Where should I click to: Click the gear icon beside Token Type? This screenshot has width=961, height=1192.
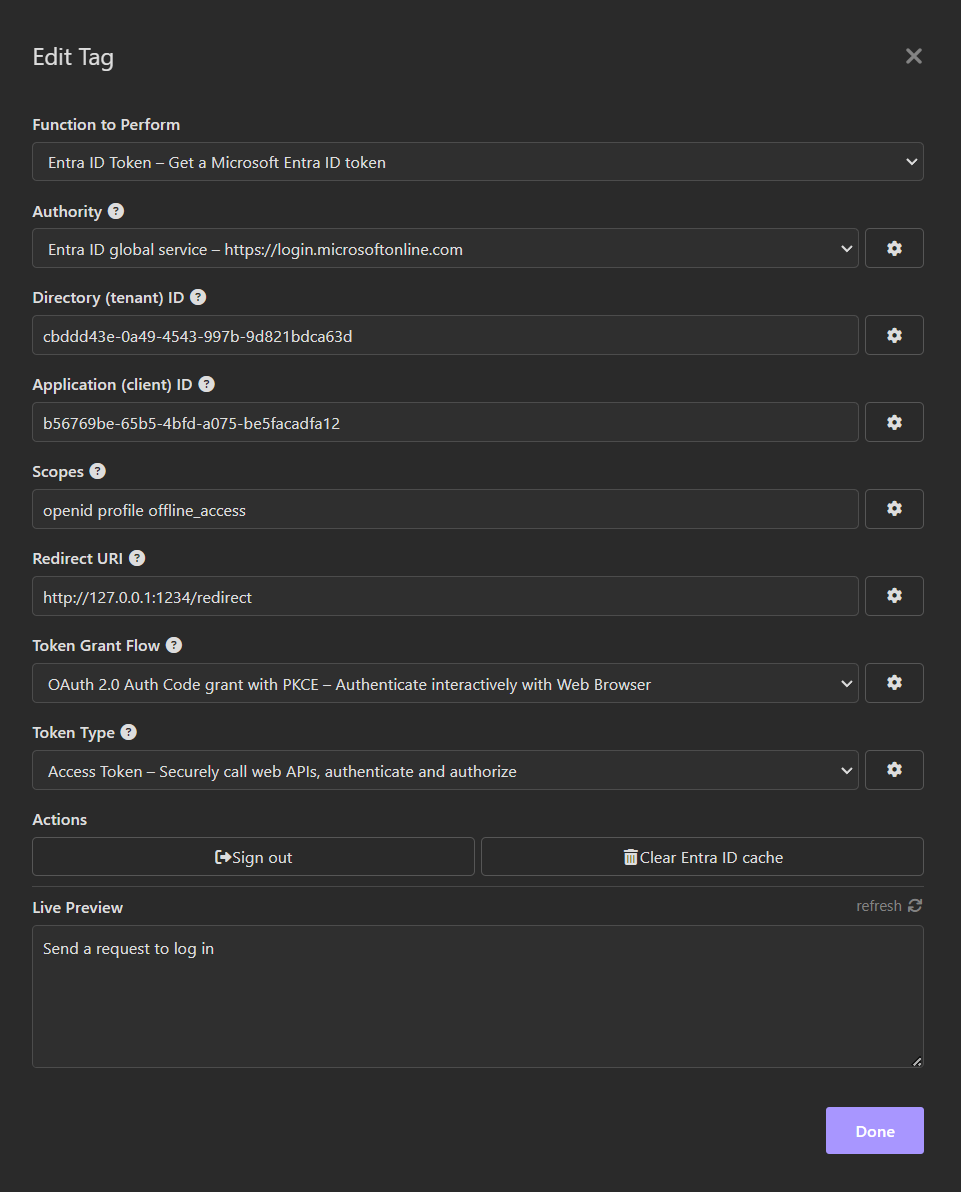(894, 770)
